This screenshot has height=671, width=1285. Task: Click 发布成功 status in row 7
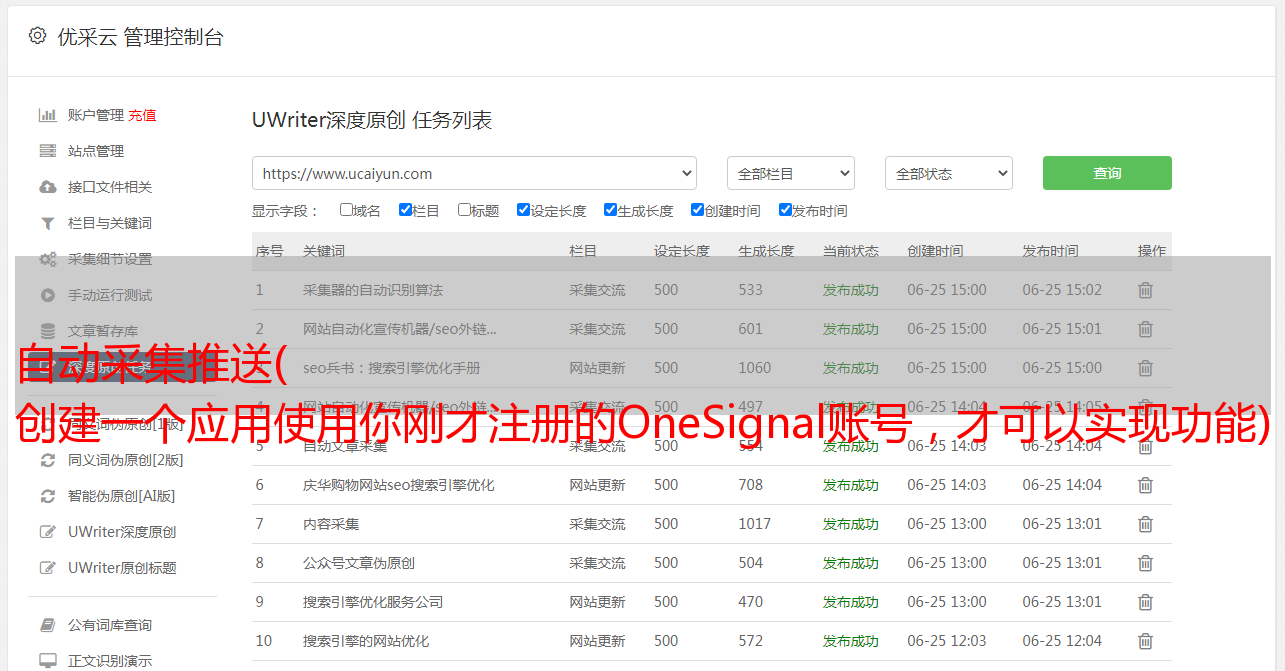pos(851,524)
